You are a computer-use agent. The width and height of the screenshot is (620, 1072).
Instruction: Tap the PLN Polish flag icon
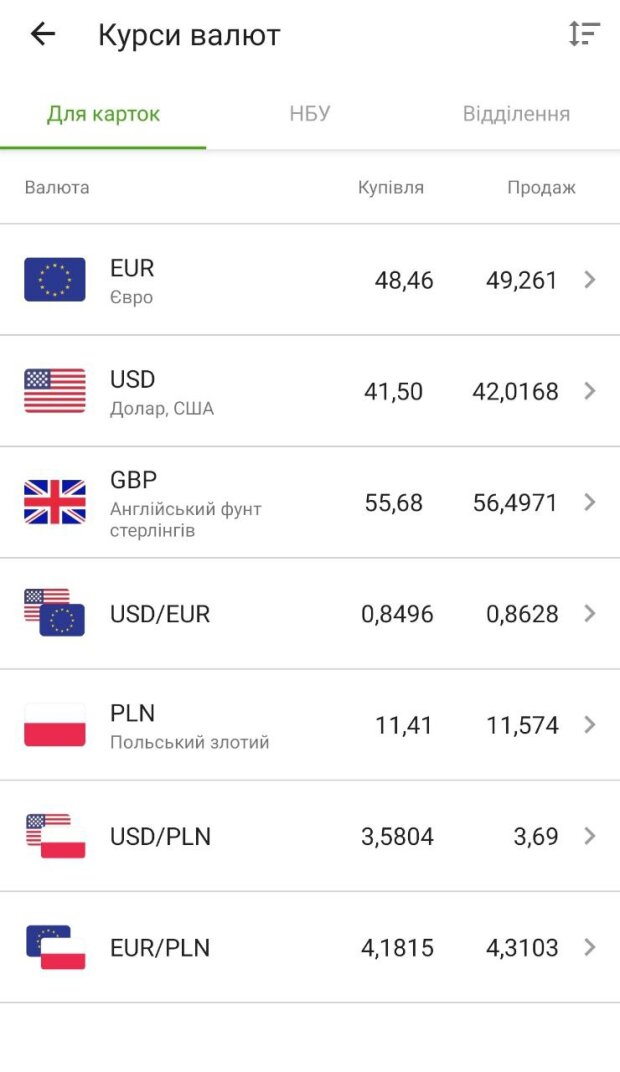(x=55, y=724)
